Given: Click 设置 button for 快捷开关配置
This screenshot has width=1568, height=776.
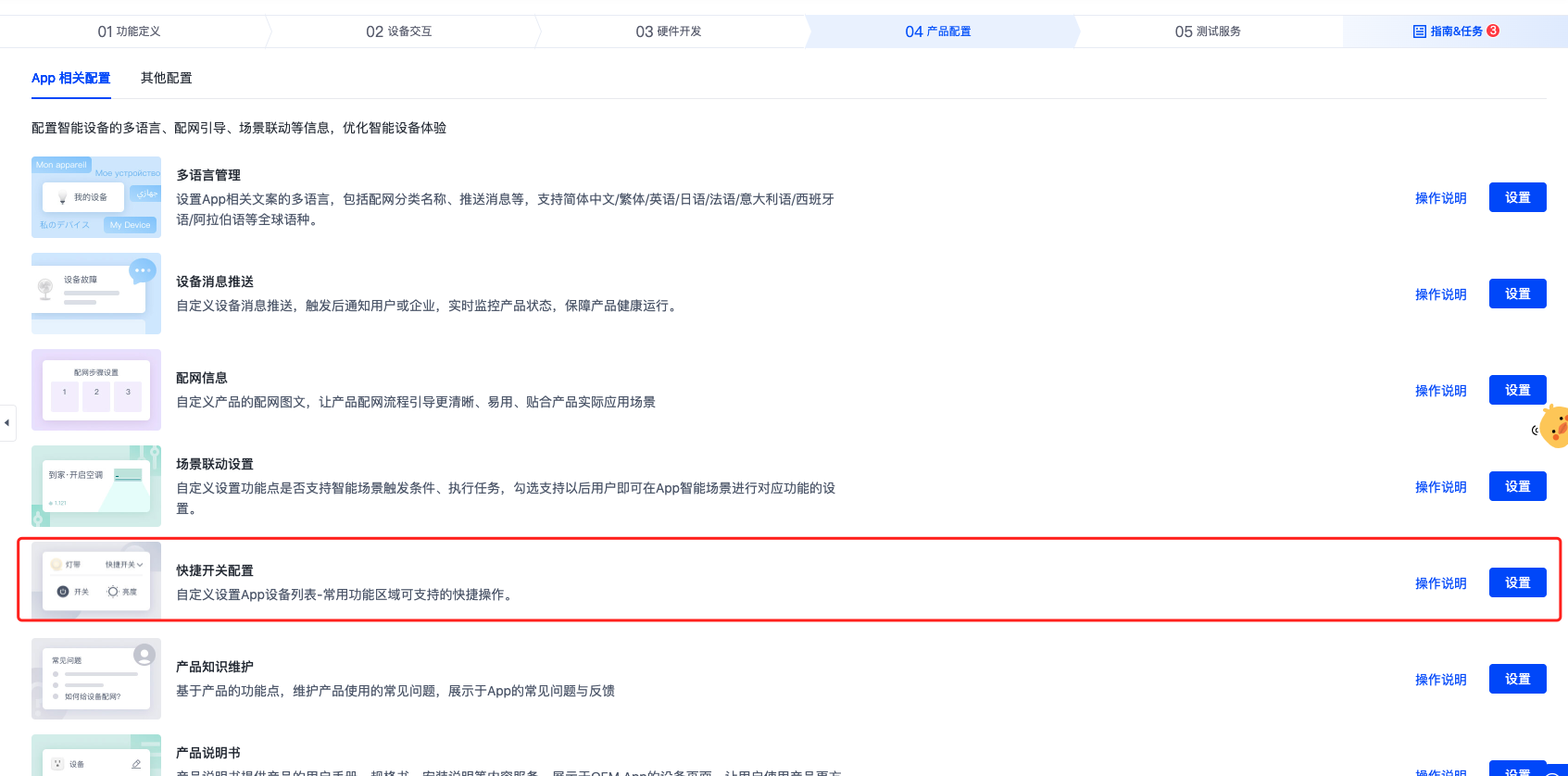Looking at the screenshot, I should click(1517, 582).
